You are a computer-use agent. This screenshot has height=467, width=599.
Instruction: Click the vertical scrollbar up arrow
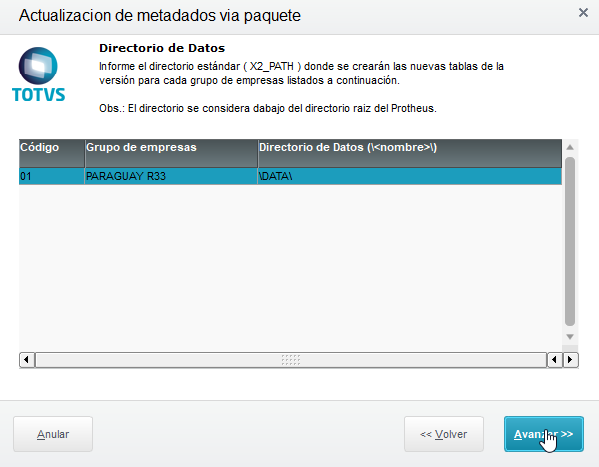click(570, 147)
